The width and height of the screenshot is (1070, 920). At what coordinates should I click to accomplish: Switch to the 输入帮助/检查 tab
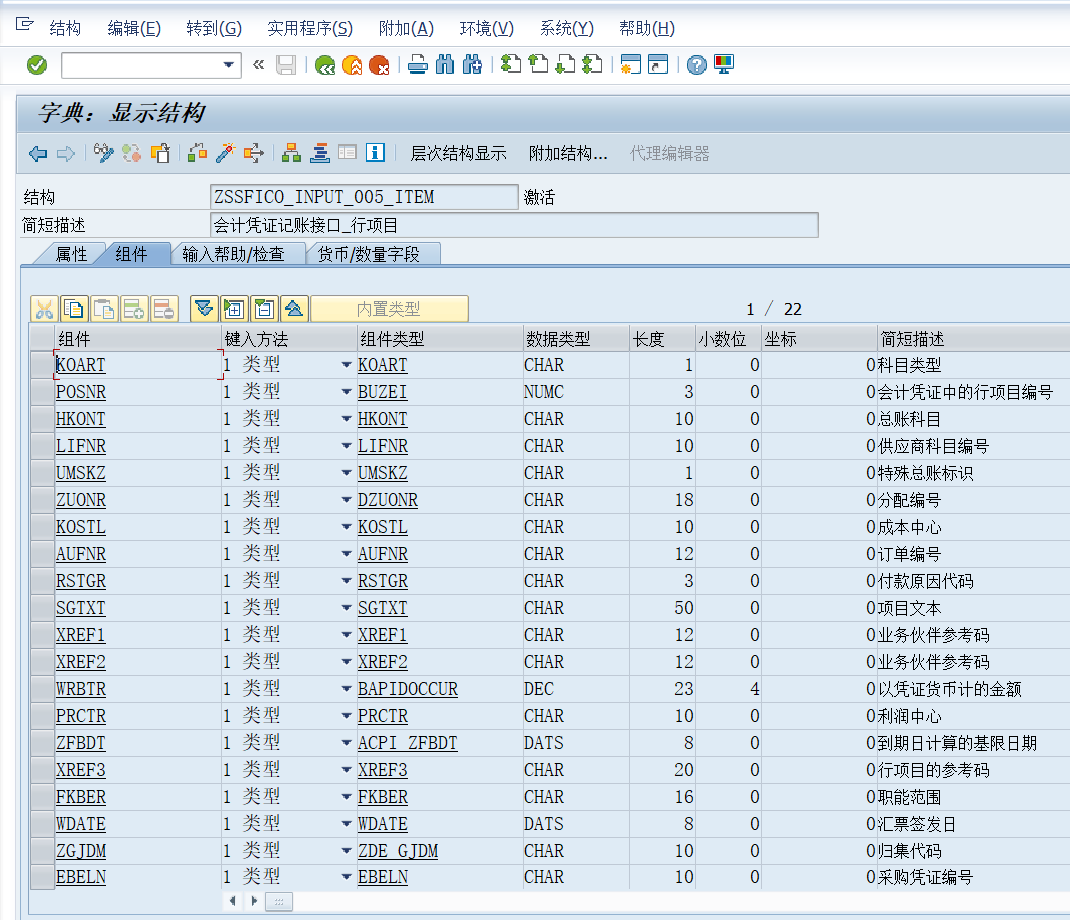[x=233, y=255]
